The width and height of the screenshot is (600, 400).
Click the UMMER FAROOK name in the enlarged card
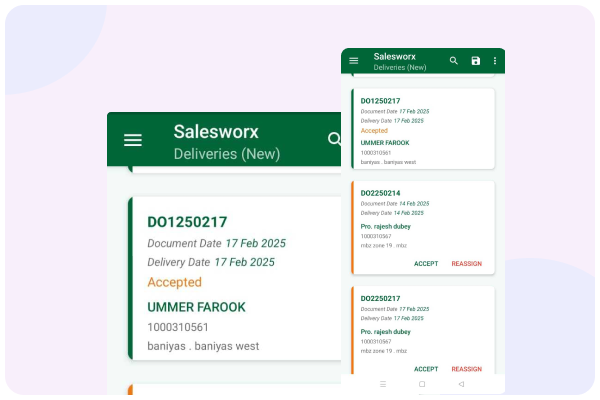[196, 307]
